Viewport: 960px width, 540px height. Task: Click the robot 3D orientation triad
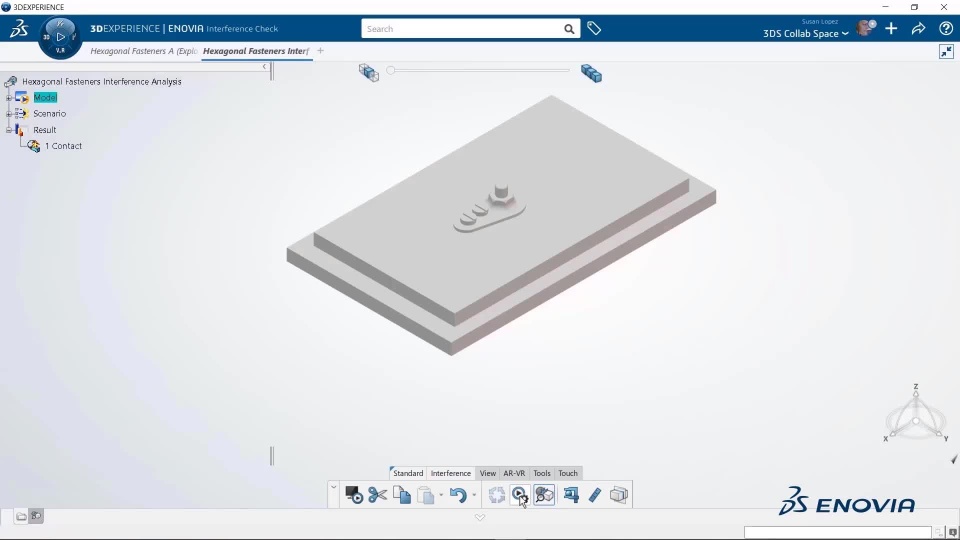pos(916,413)
